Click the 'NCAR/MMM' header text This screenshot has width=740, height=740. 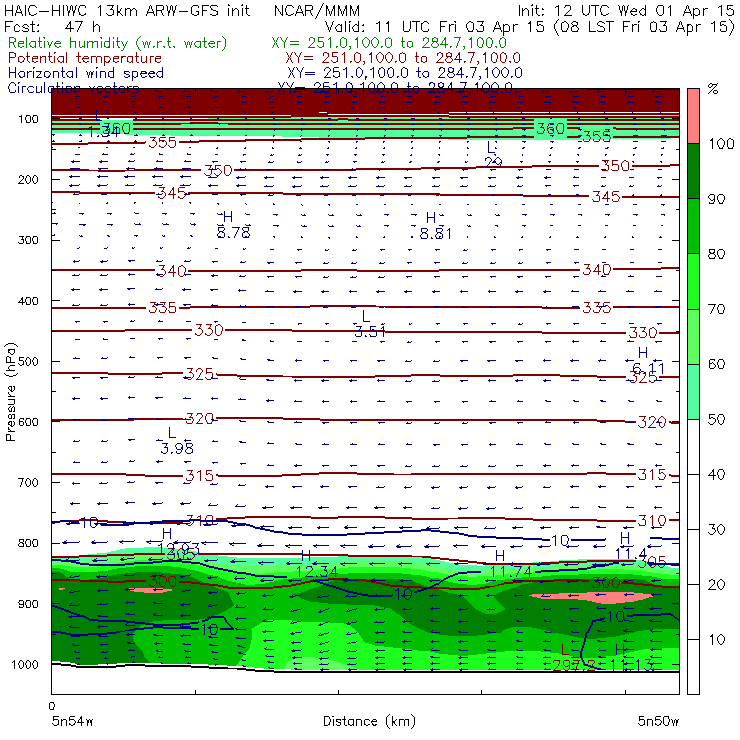coord(317,10)
